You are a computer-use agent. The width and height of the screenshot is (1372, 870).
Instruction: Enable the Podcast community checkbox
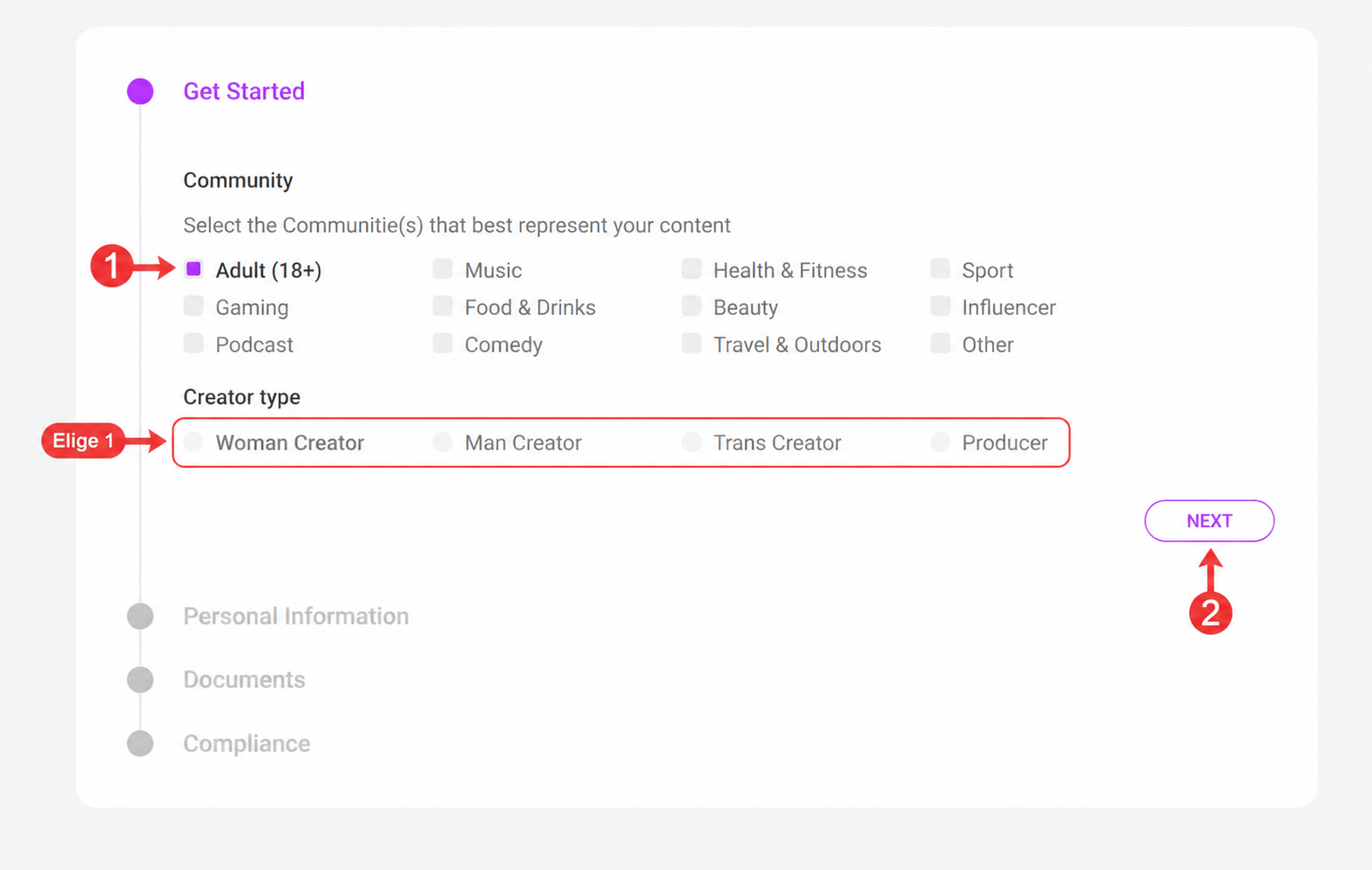194,343
